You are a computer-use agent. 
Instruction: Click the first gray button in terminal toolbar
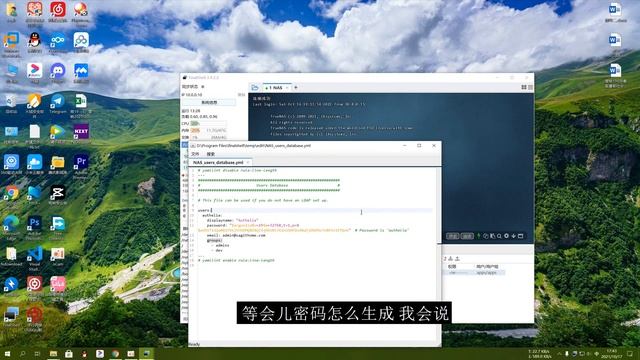pos(452,236)
